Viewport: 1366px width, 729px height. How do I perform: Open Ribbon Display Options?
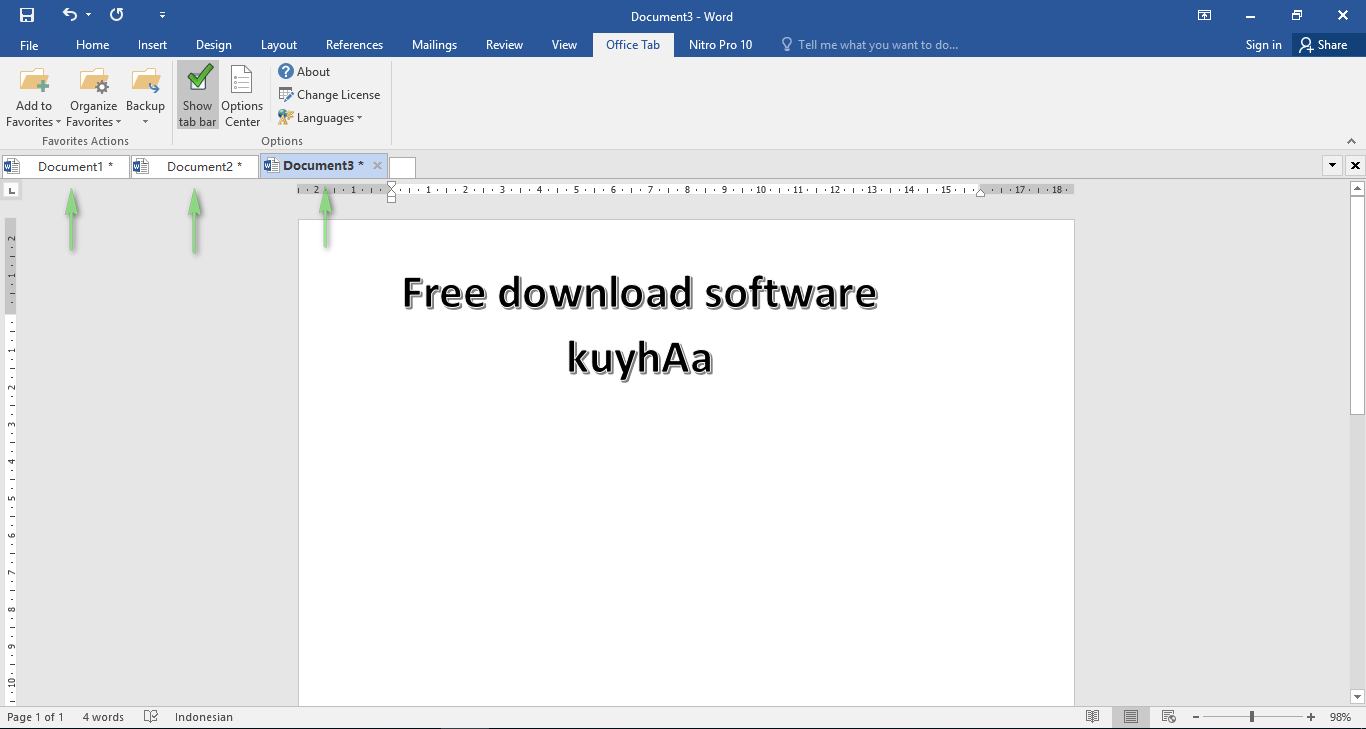1205,15
